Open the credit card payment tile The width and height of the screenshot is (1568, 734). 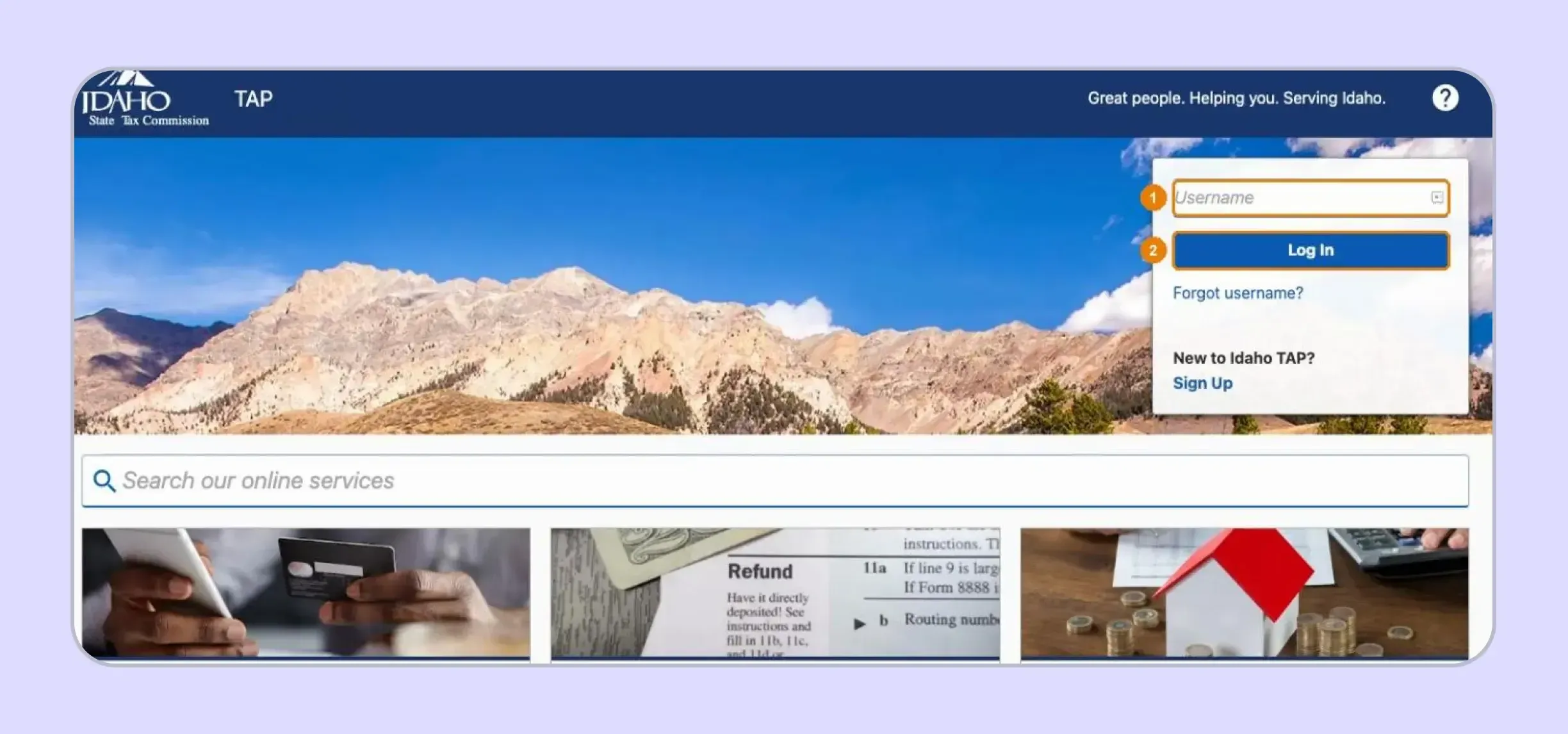(306, 594)
